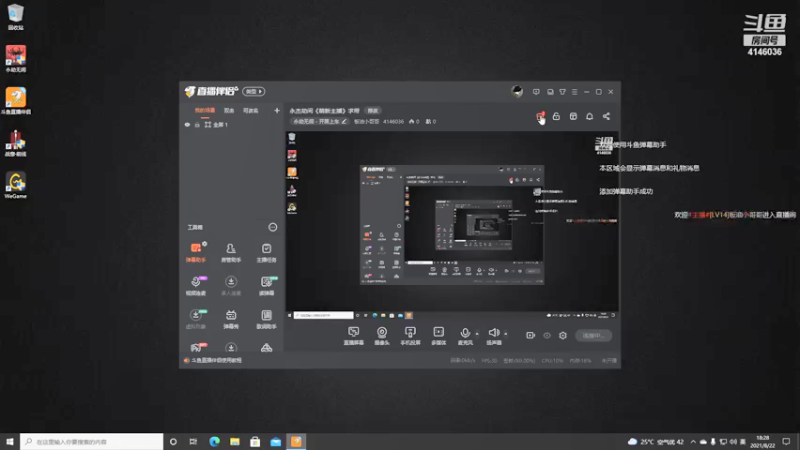This screenshot has height=450, width=800.
Task: Open the message icon in title bar
Action: click(x=536, y=92)
